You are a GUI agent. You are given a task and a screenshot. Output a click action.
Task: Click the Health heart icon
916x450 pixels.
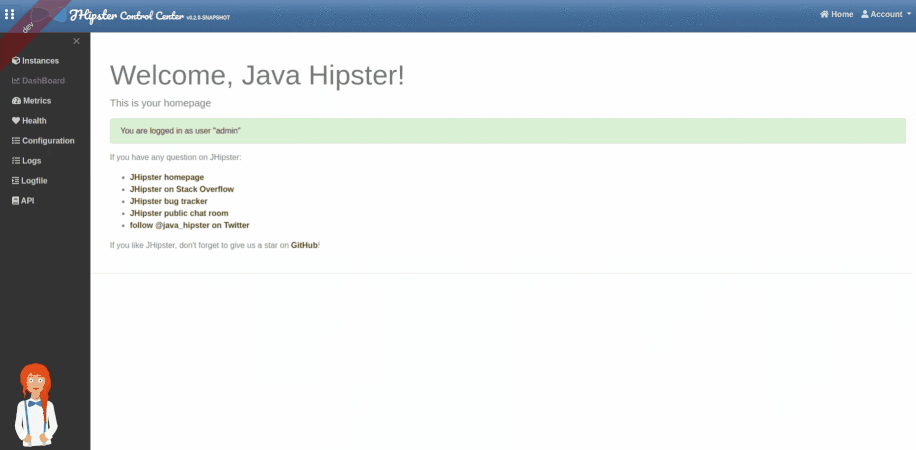[x=15, y=121]
